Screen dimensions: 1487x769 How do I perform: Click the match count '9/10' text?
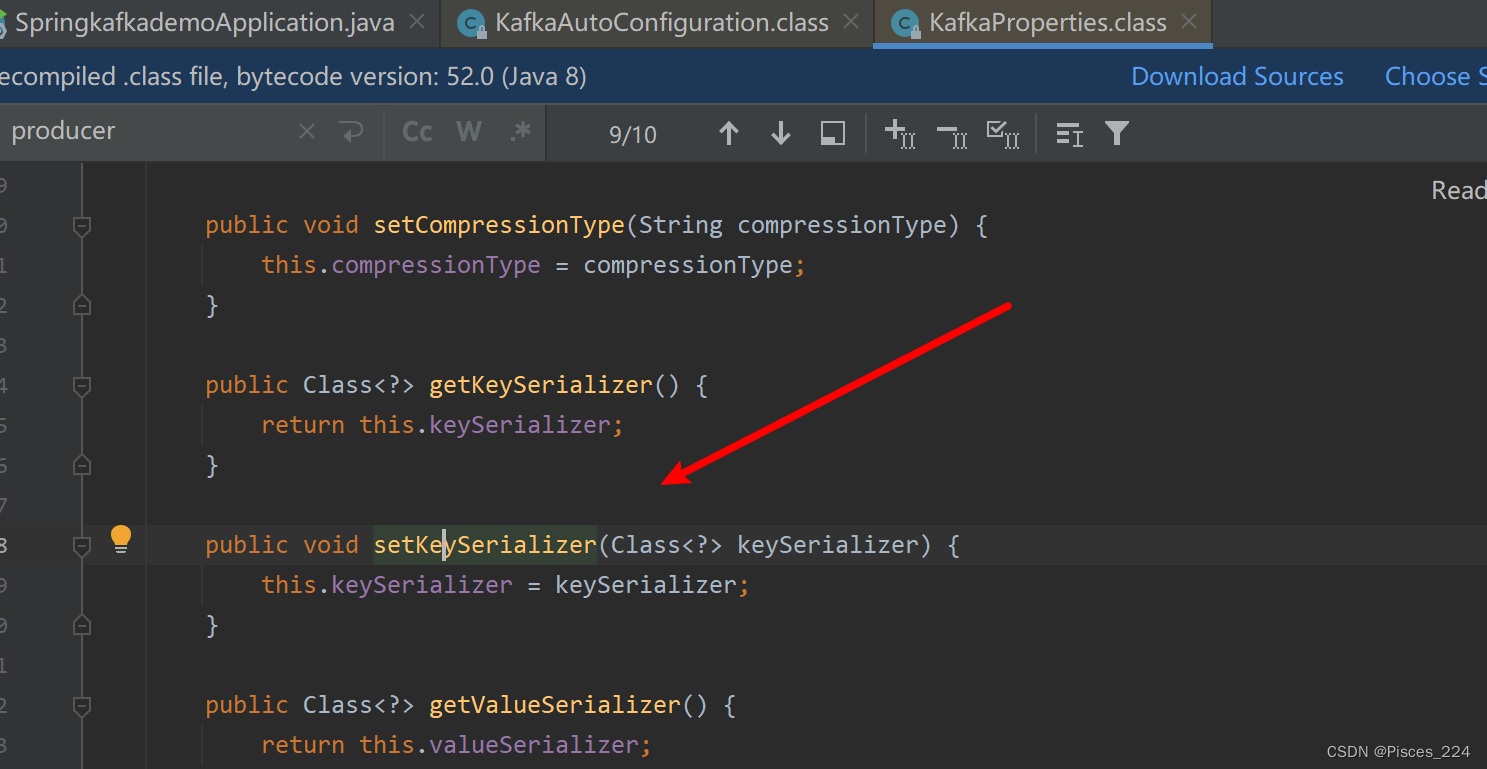[633, 135]
